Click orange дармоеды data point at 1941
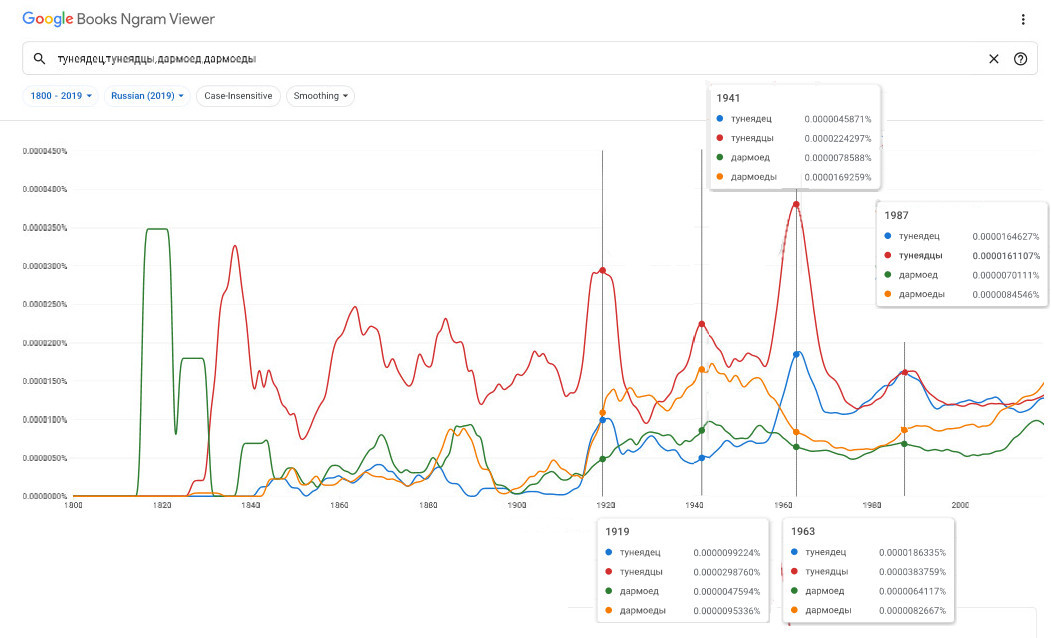This screenshot has width=1052, height=638. [x=702, y=370]
